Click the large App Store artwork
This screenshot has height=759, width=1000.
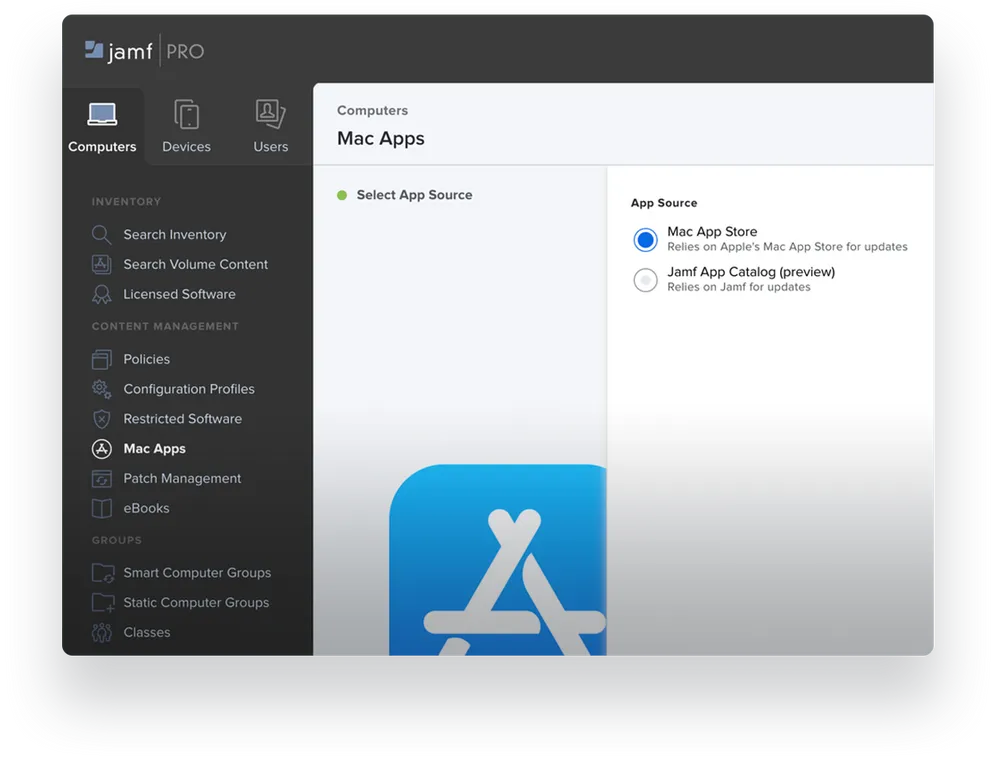(498, 560)
